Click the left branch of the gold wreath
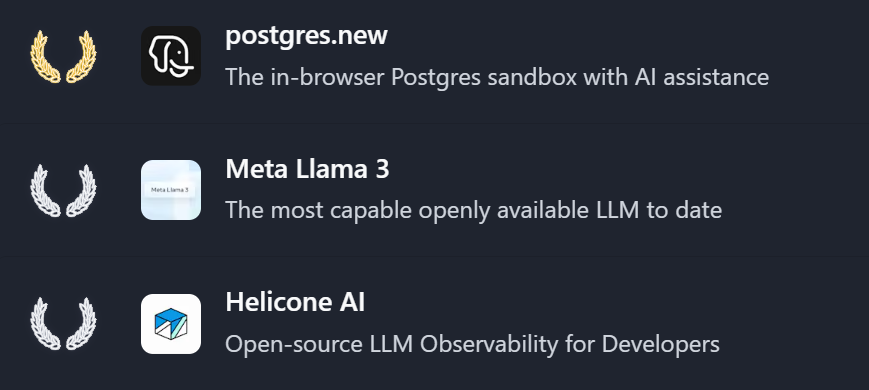This screenshot has width=869, height=390. click(x=45, y=57)
